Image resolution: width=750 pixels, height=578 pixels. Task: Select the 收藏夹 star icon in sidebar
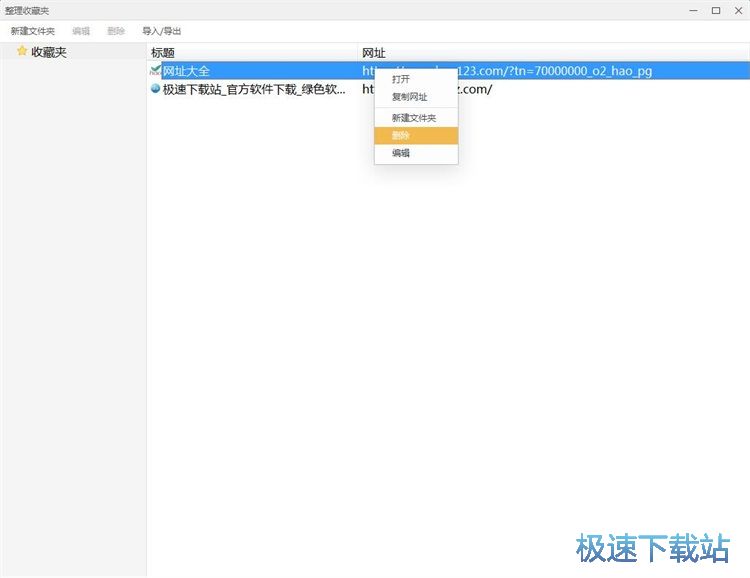click(x=22, y=51)
